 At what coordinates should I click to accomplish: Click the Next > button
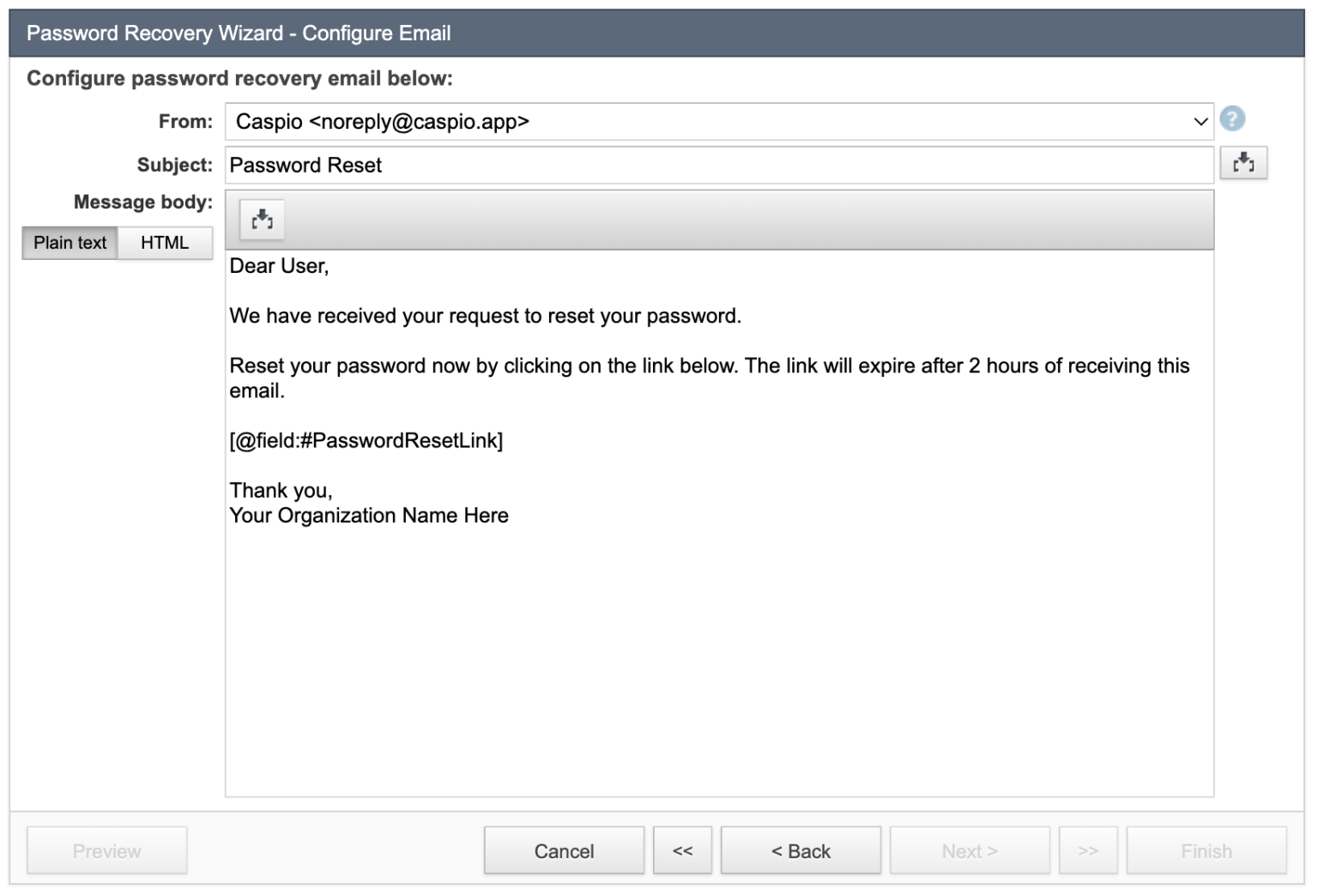point(970,851)
